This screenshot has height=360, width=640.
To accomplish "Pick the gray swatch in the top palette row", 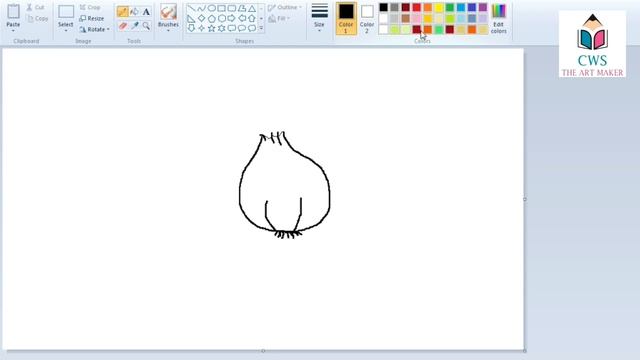I will pos(395,7).
